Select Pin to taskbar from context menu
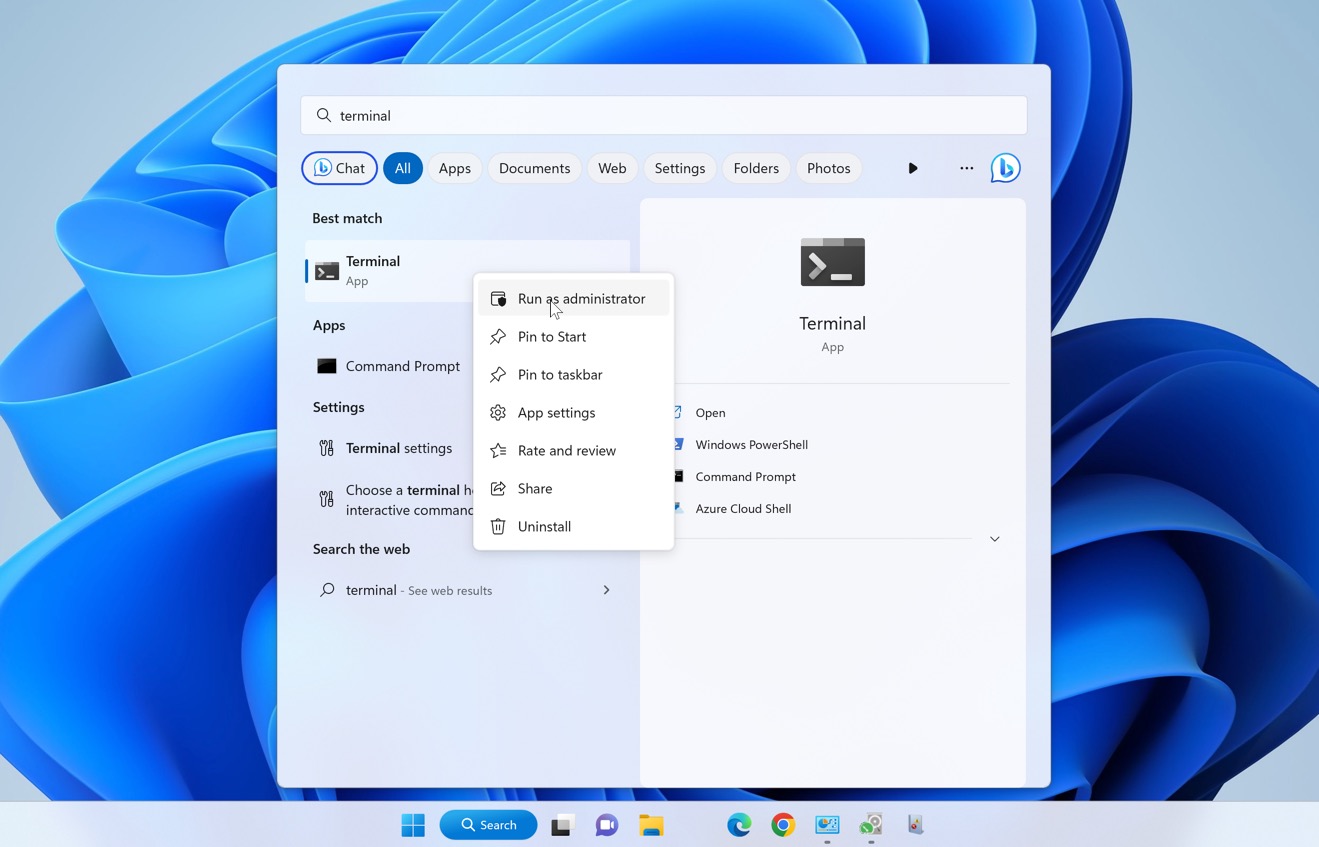Viewport: 1319px width, 847px height. 560,375
